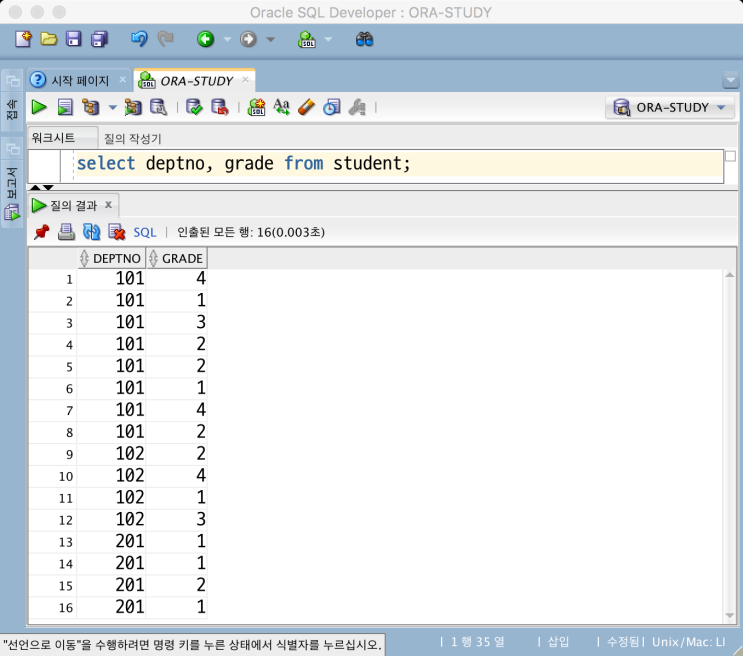
Task: Open the Explain Plan dropdown arrow
Action: (x=113, y=108)
